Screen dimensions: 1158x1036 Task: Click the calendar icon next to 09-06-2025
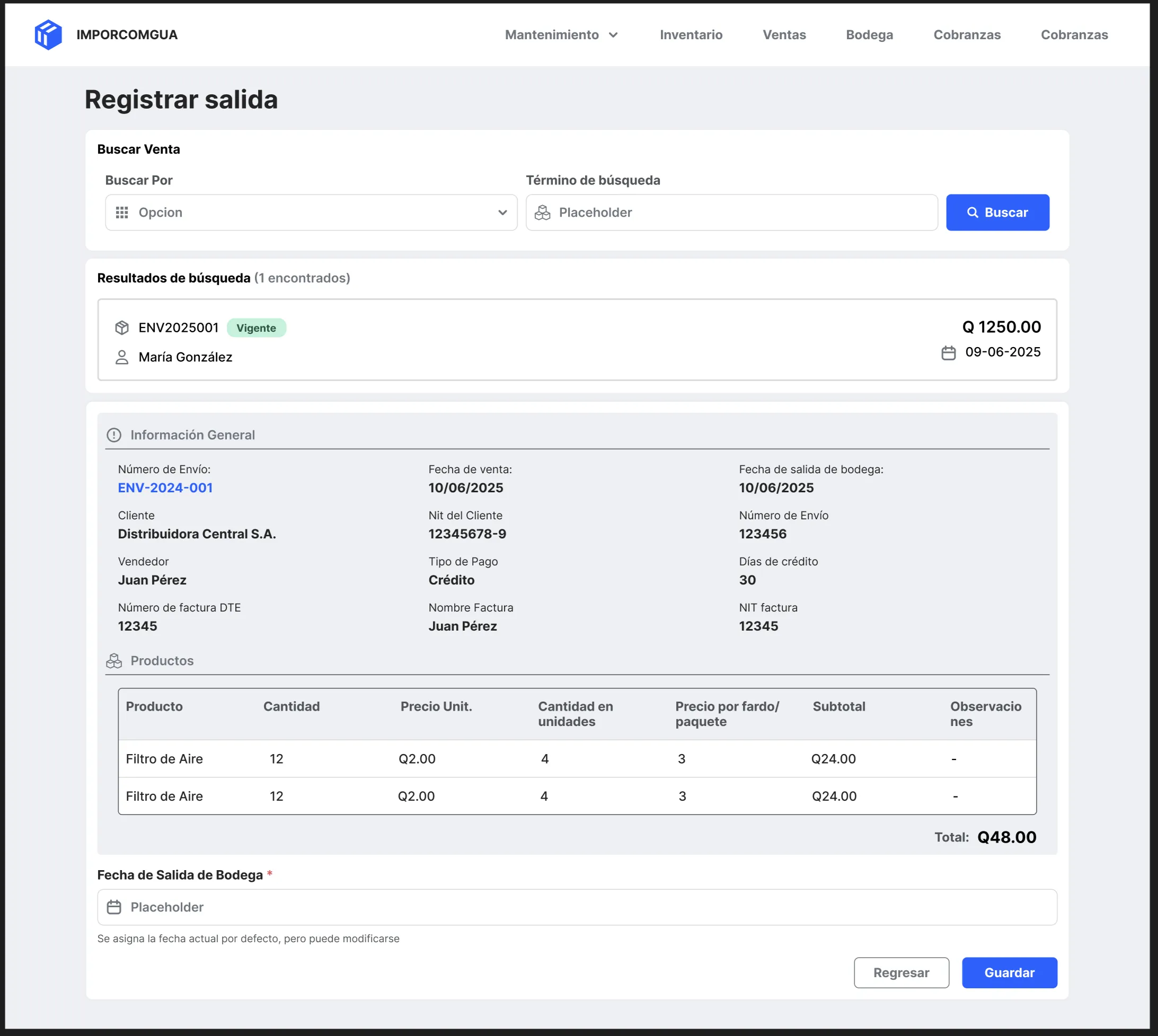tap(948, 353)
